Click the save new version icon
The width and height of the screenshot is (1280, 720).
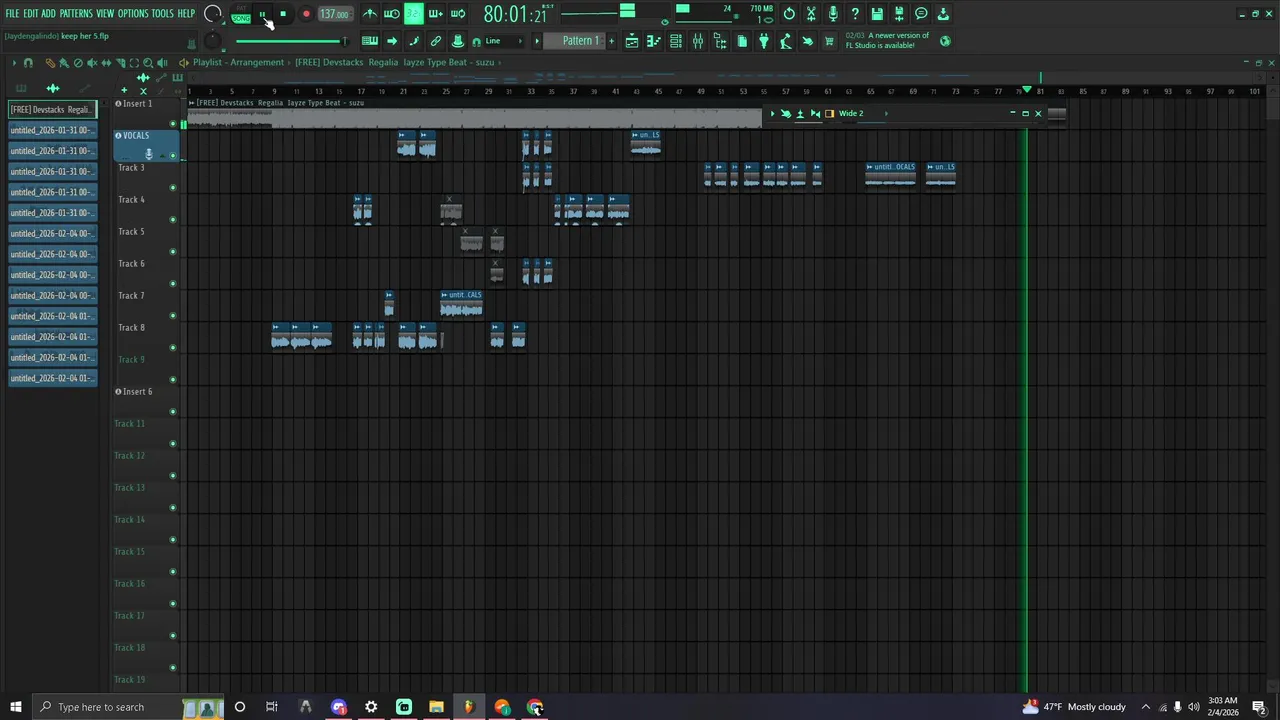(x=899, y=14)
